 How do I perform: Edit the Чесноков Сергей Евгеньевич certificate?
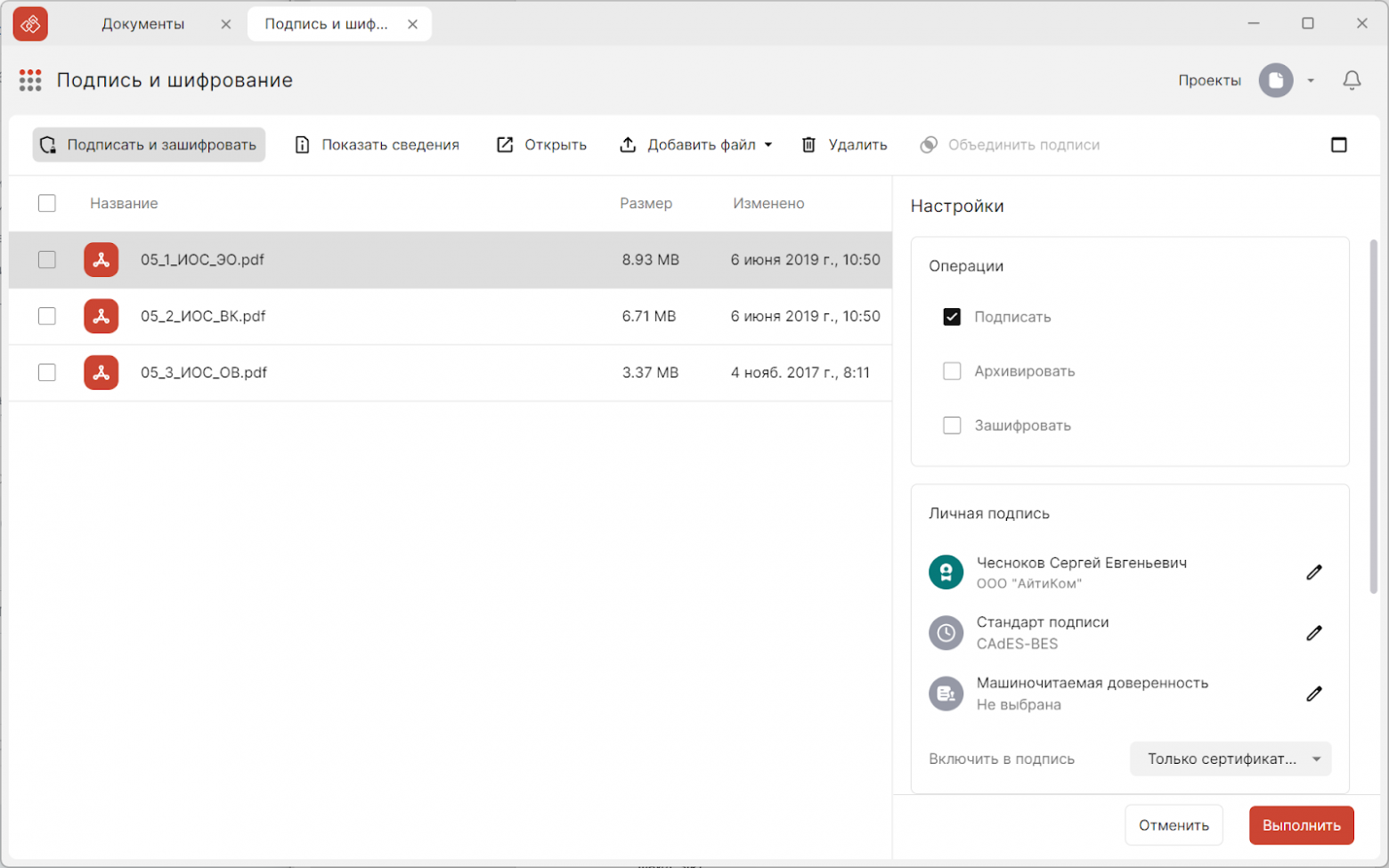coord(1313,572)
